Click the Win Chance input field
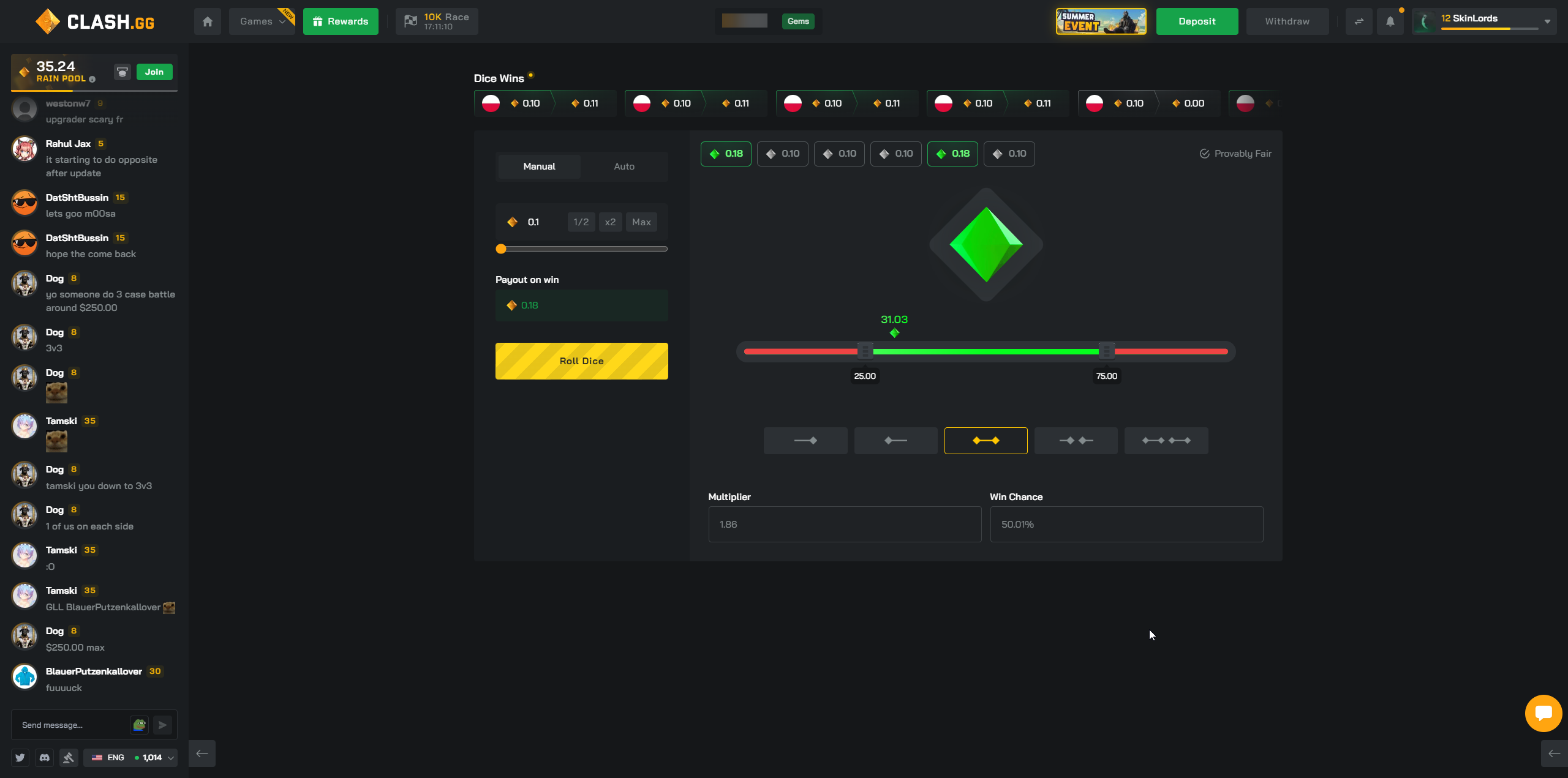This screenshot has height=778, width=1568. (x=1126, y=524)
